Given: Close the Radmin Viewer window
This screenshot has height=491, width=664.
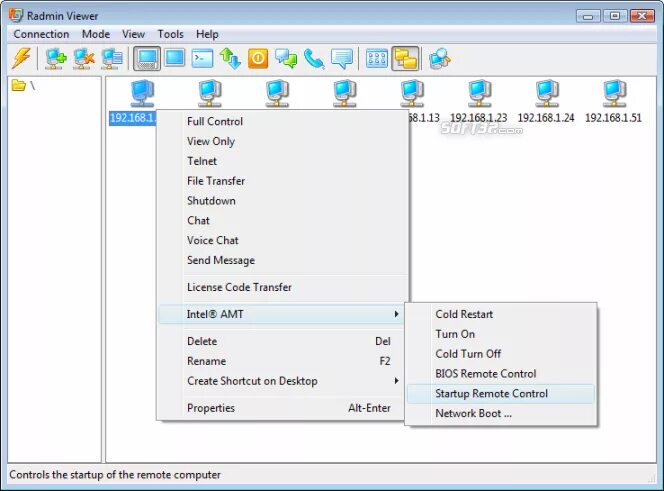Looking at the screenshot, I should tap(642, 16).
